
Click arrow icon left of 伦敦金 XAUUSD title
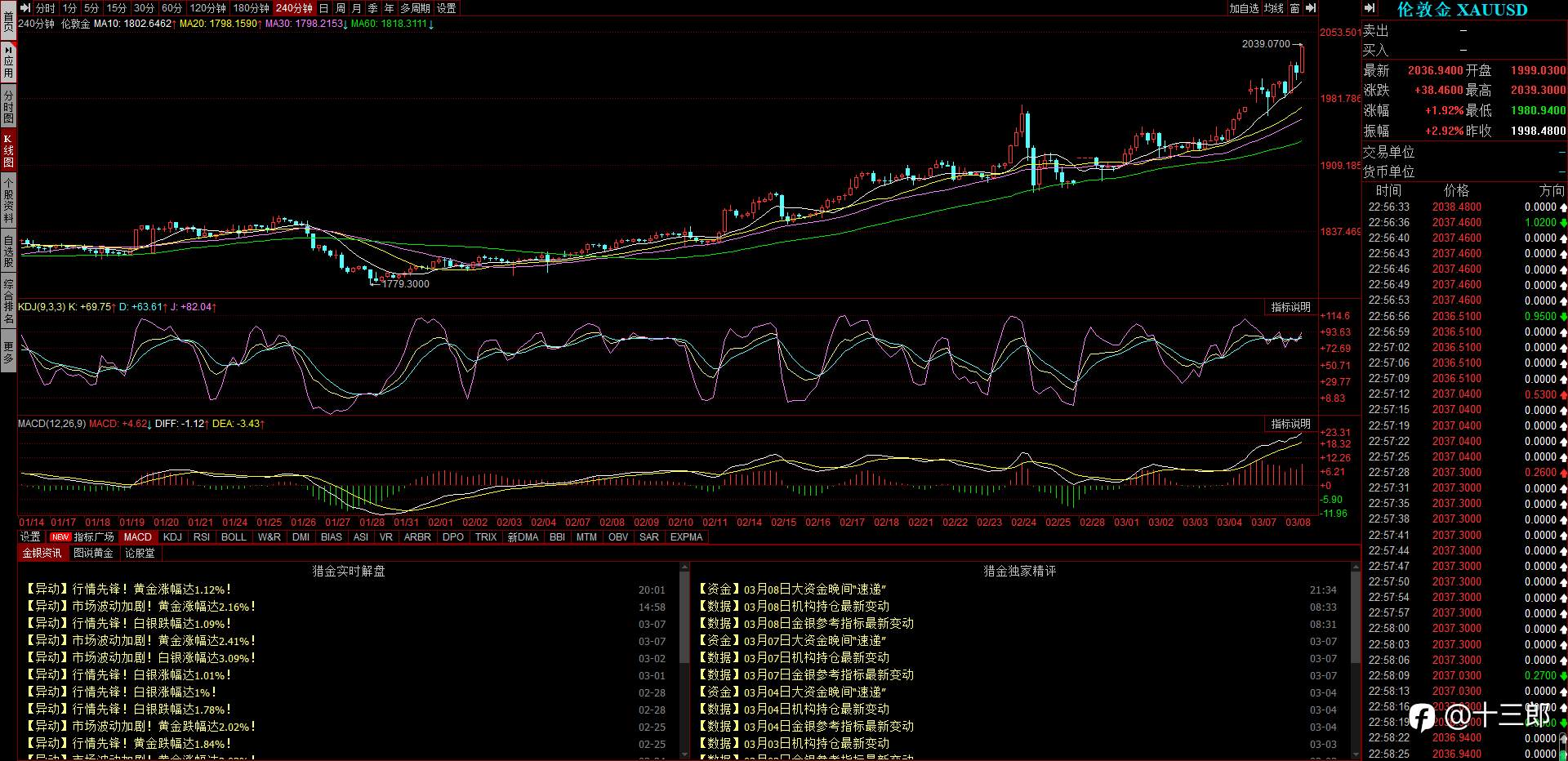coord(1370,8)
